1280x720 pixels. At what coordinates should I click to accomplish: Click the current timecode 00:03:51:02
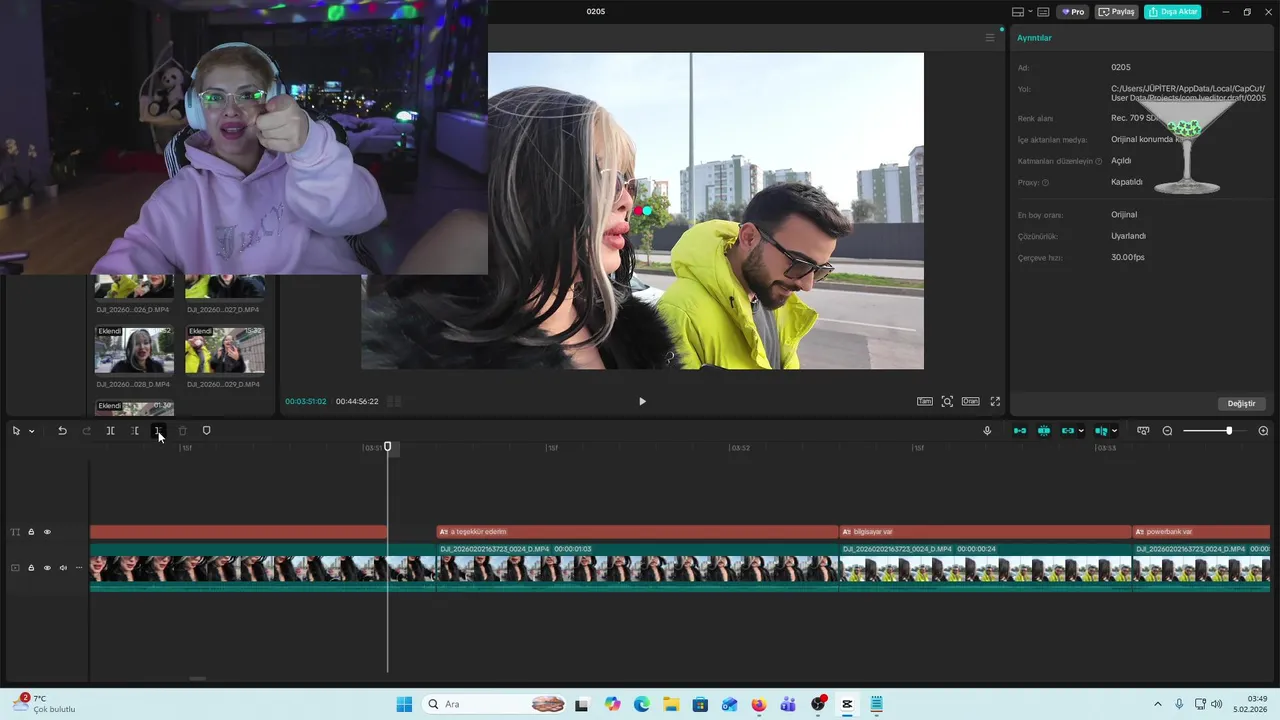click(x=306, y=401)
